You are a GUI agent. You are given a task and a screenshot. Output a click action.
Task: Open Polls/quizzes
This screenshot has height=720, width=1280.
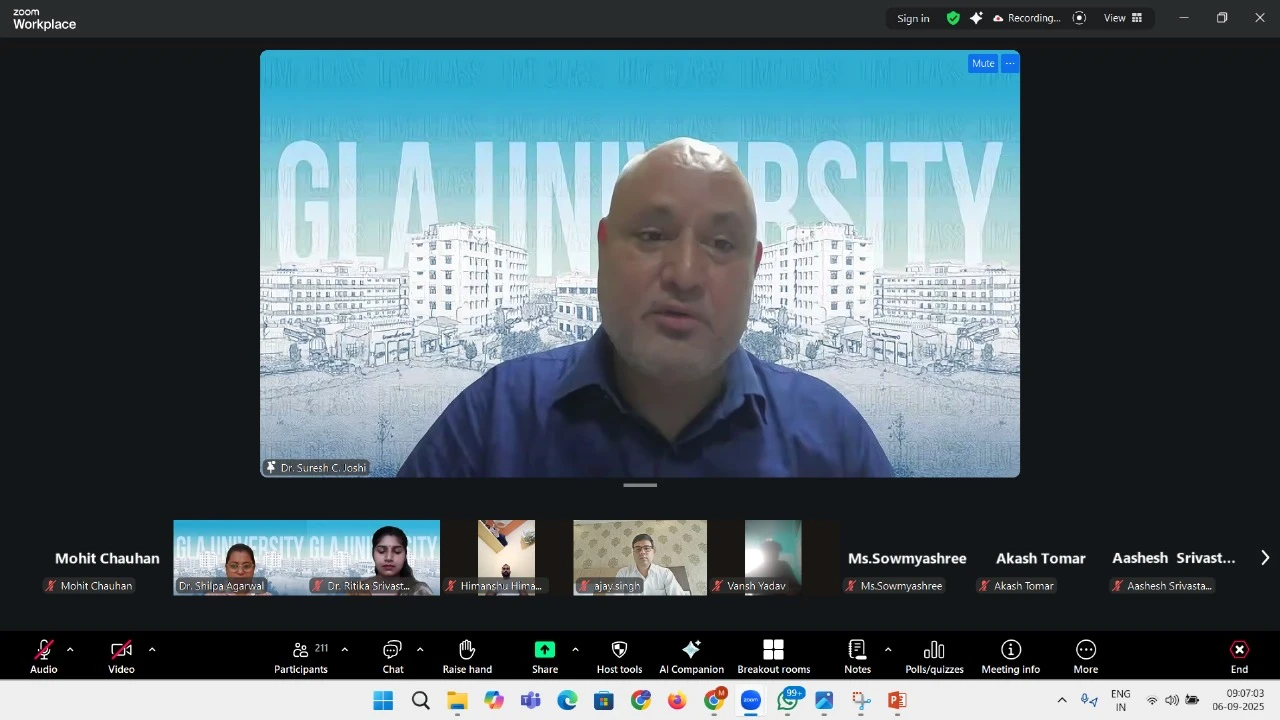(x=934, y=657)
